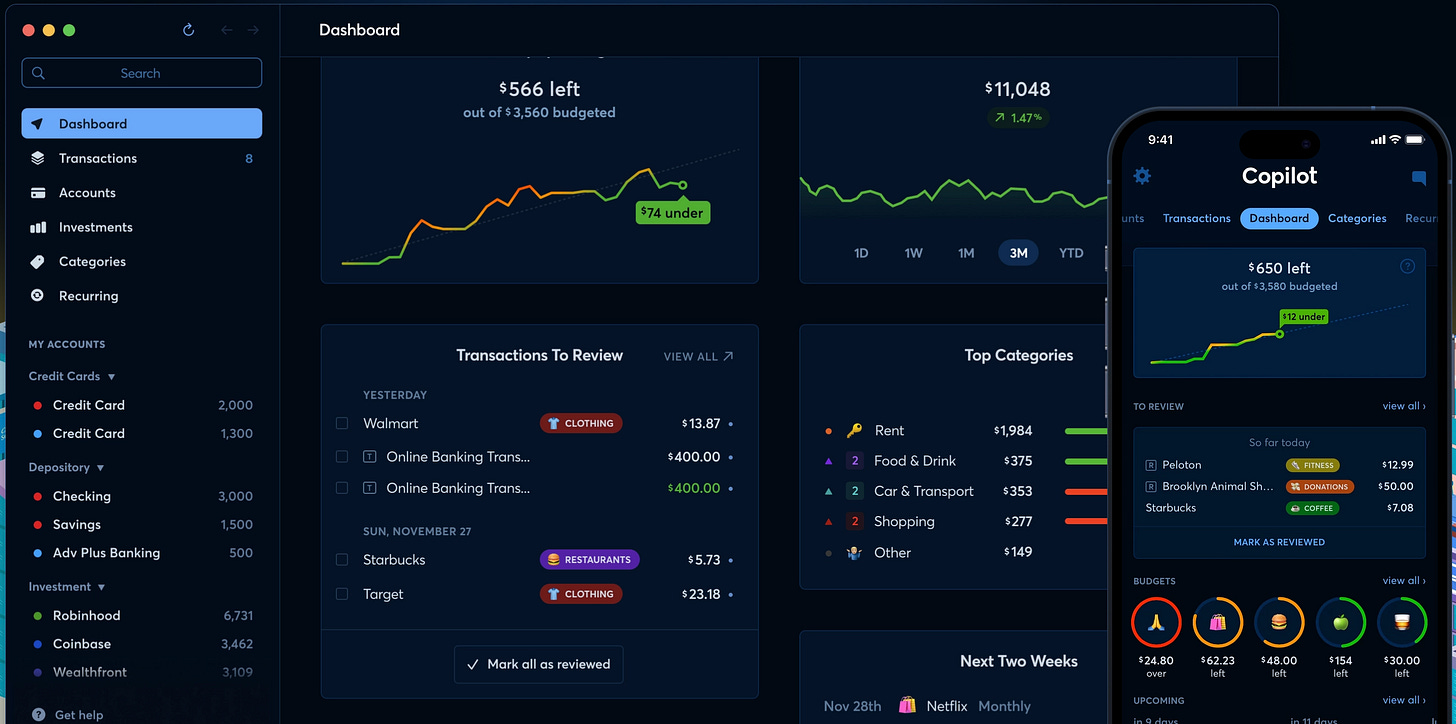Select the 1M chart range
1456x724 pixels.
coord(966,253)
